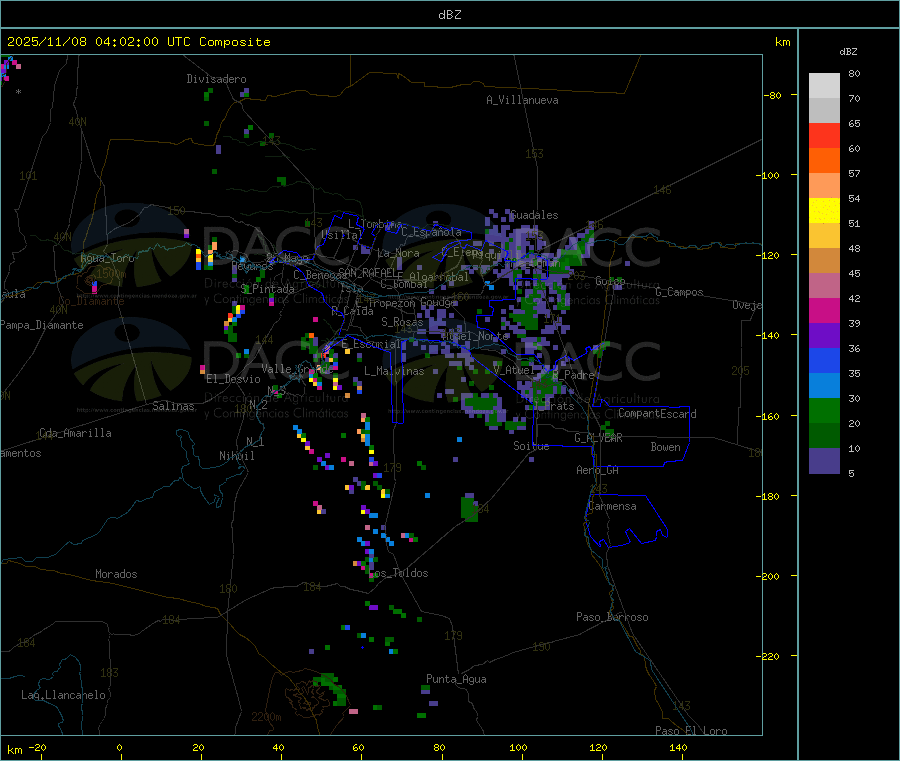This screenshot has width=900, height=761.
Task: Select the Carmensa location label
Action: point(612,506)
